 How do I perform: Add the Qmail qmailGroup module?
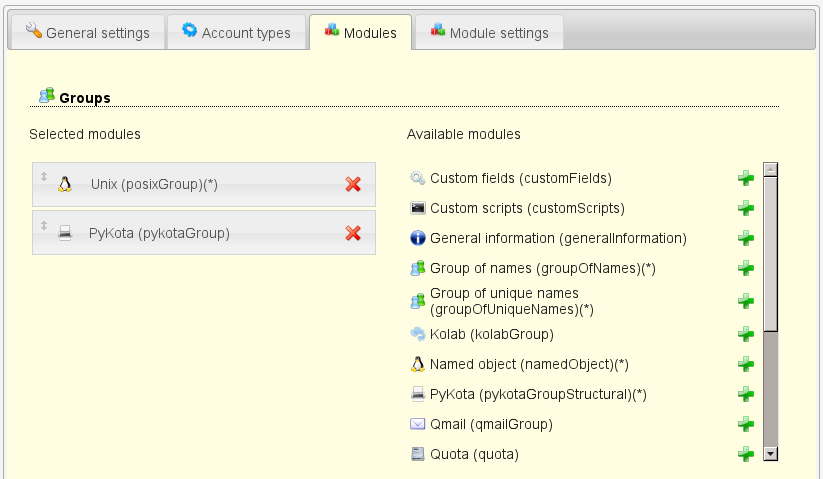tap(745, 424)
